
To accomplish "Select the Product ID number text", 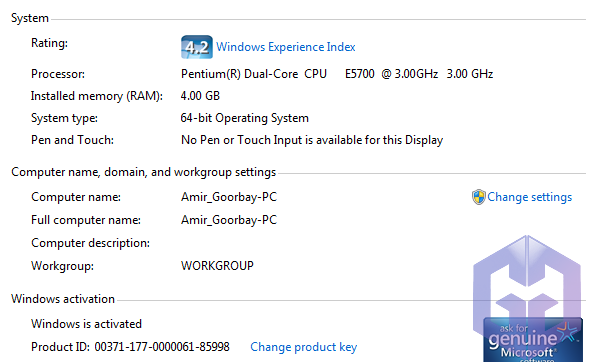I will pyautogui.click(x=162, y=347).
